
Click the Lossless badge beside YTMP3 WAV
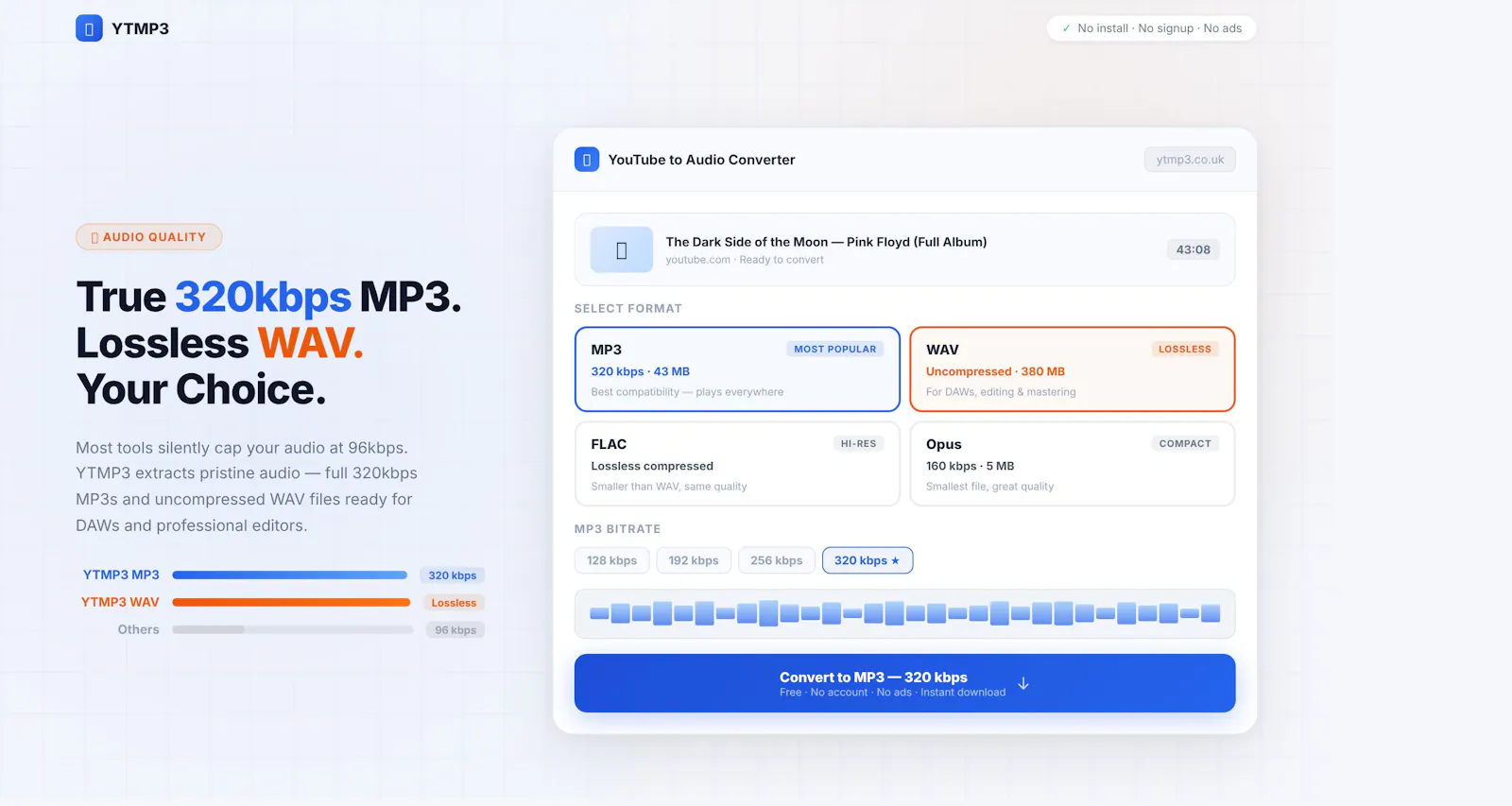click(454, 603)
